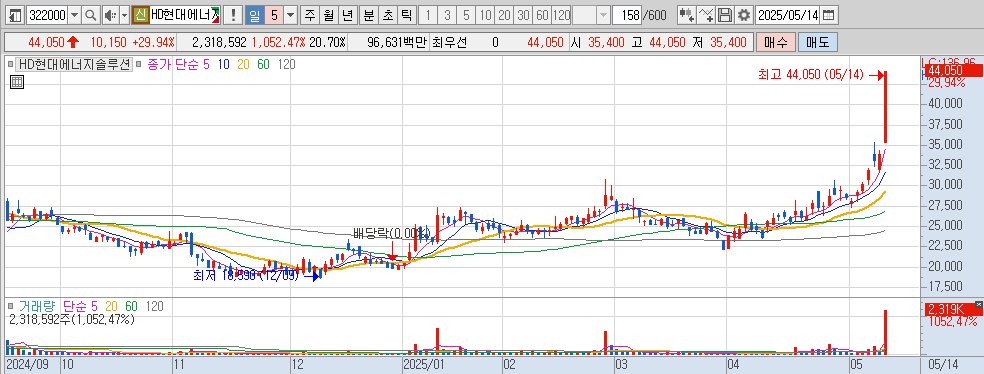The width and height of the screenshot is (984, 374).
Task: Click the add candlestick chart icon
Action: click(687, 14)
